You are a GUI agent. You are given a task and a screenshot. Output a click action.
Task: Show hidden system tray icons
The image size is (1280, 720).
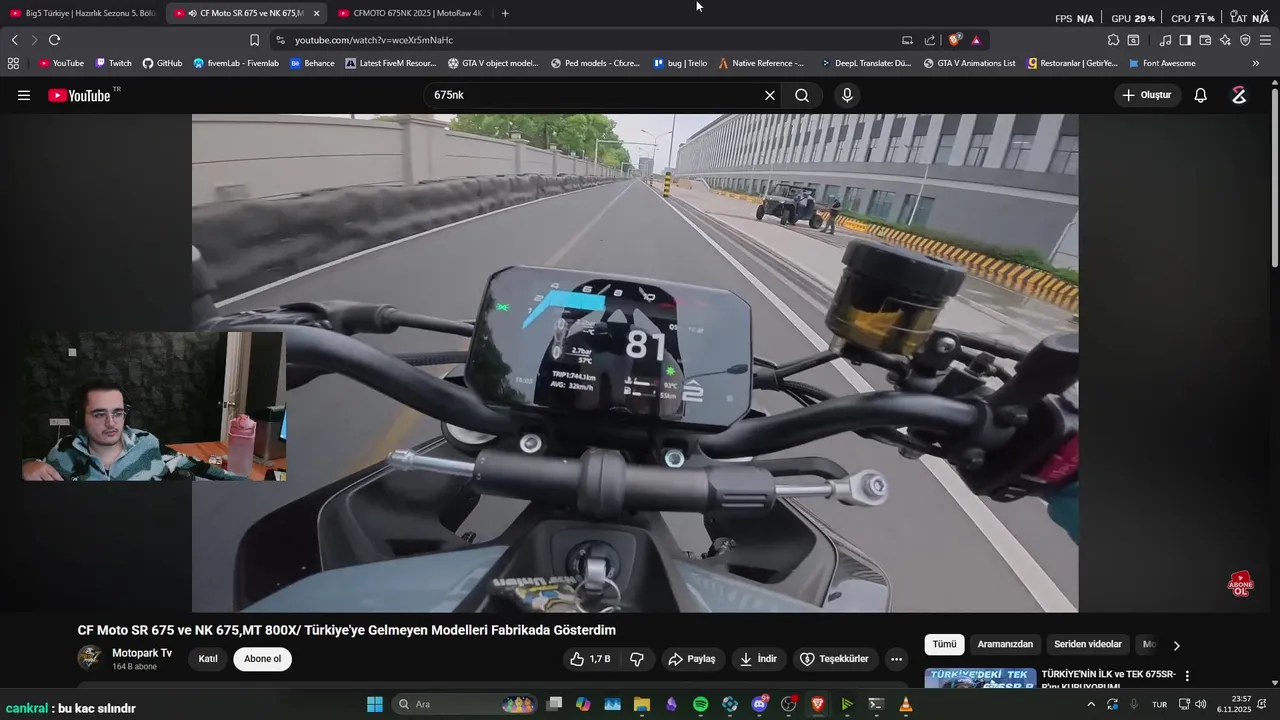[x=1091, y=704]
